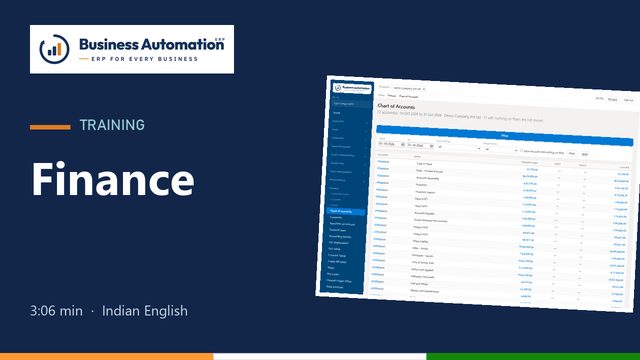Open the second 'All' filter dropdown

point(501,150)
